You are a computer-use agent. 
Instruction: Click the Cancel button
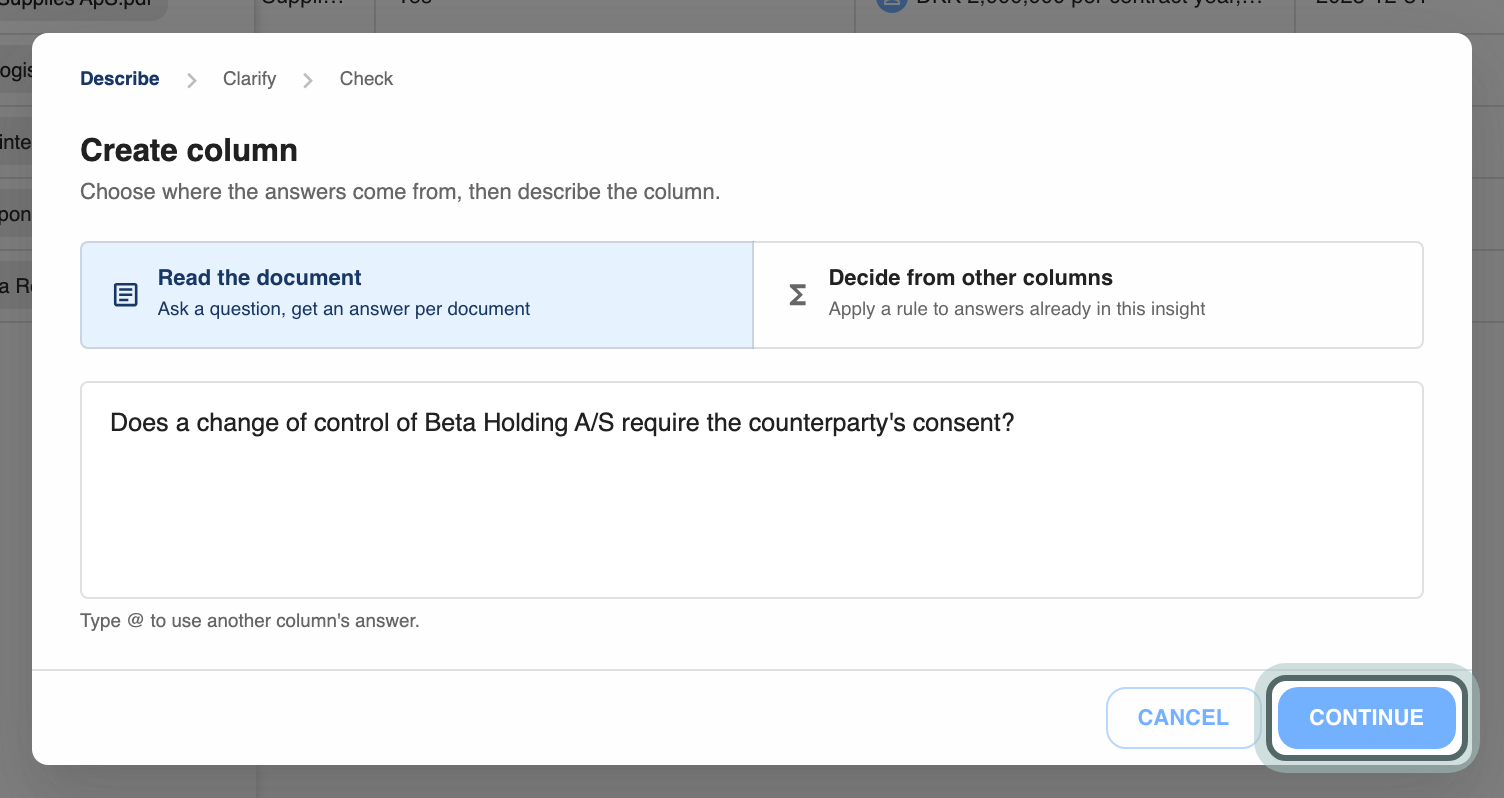1183,717
